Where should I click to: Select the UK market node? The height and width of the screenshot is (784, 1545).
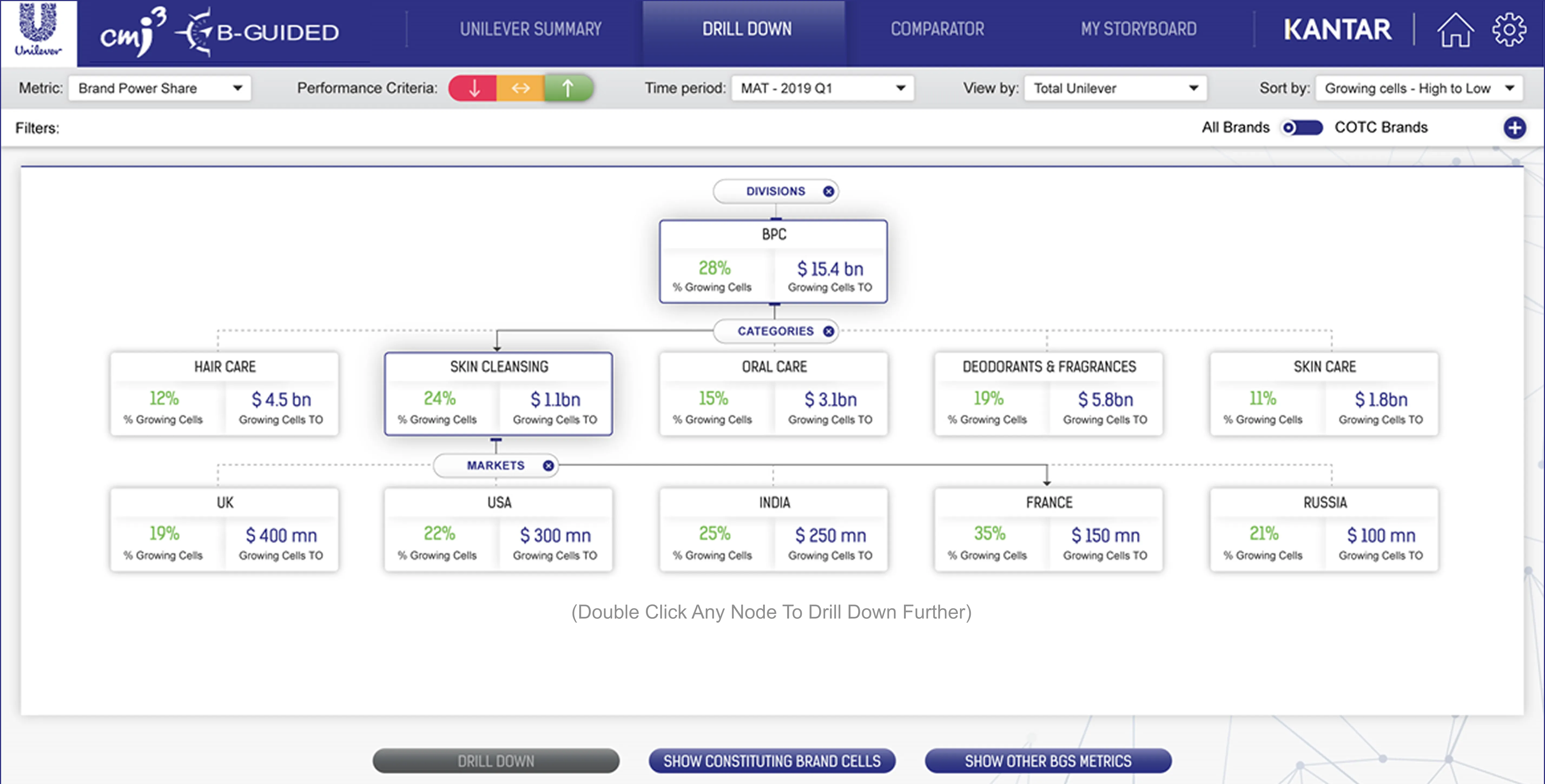coord(224,530)
